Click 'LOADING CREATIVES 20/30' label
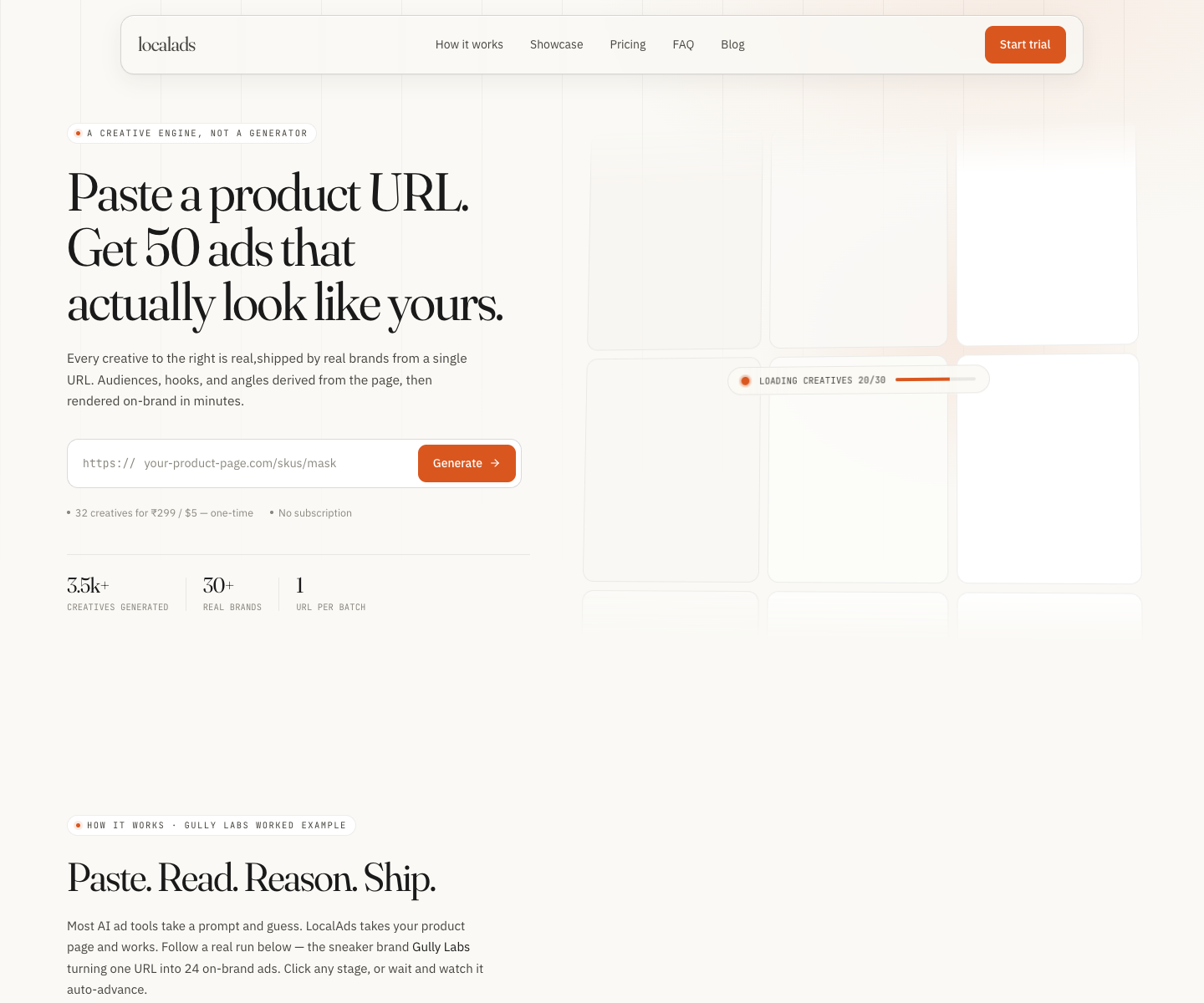Viewport: 1204px width, 1003px height. coord(822,380)
